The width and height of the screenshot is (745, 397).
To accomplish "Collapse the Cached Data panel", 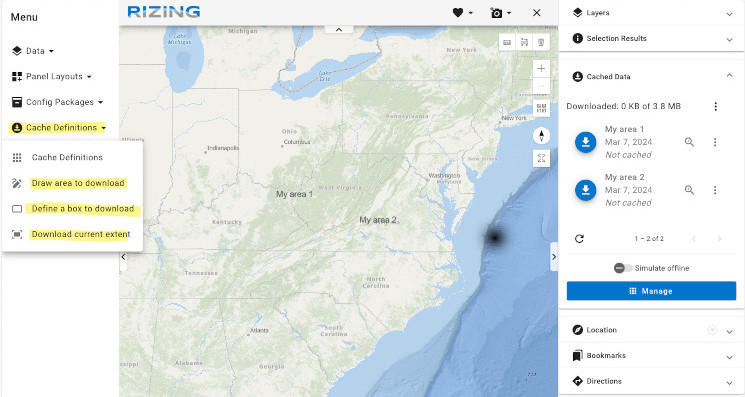I will [729, 76].
